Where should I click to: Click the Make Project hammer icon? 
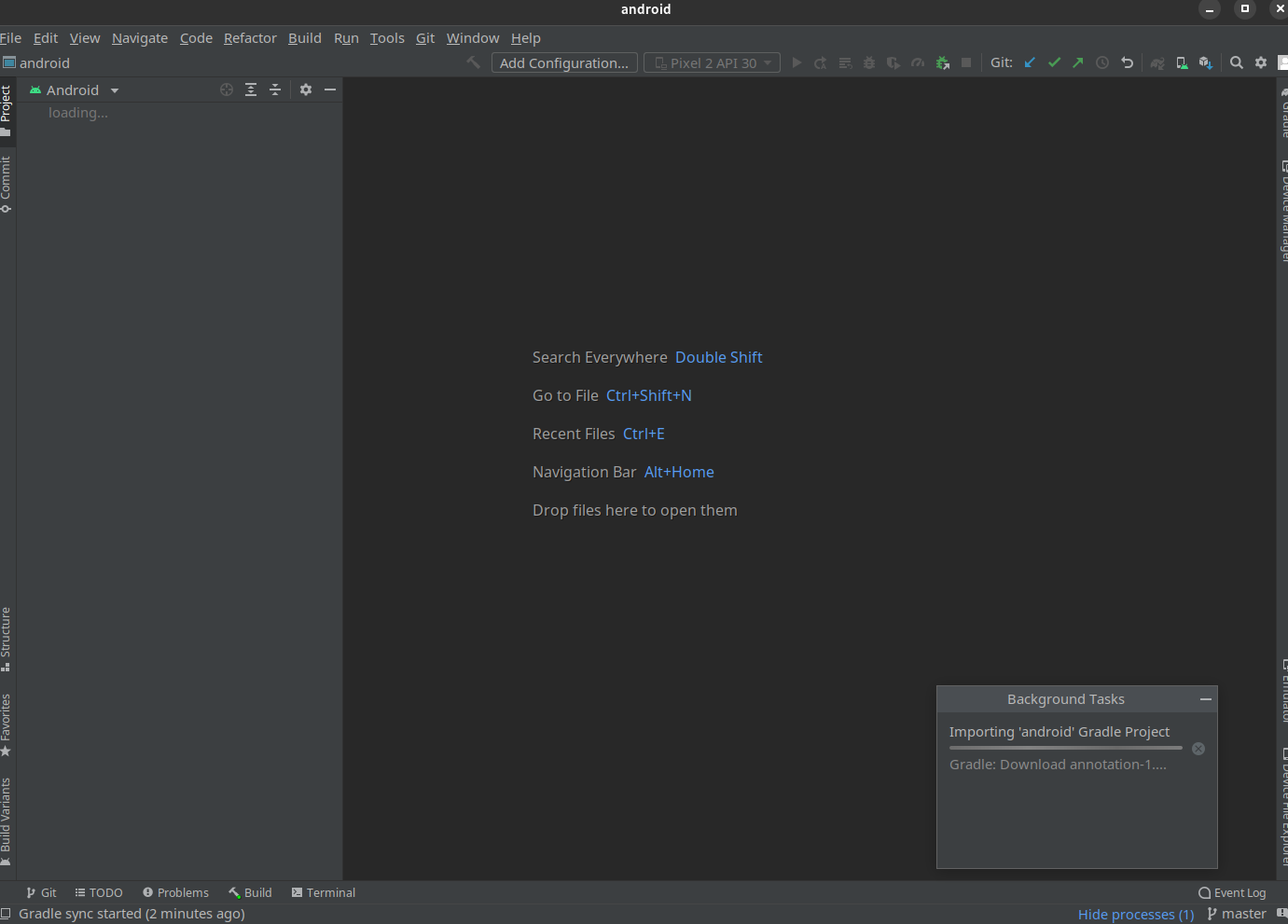click(x=474, y=62)
